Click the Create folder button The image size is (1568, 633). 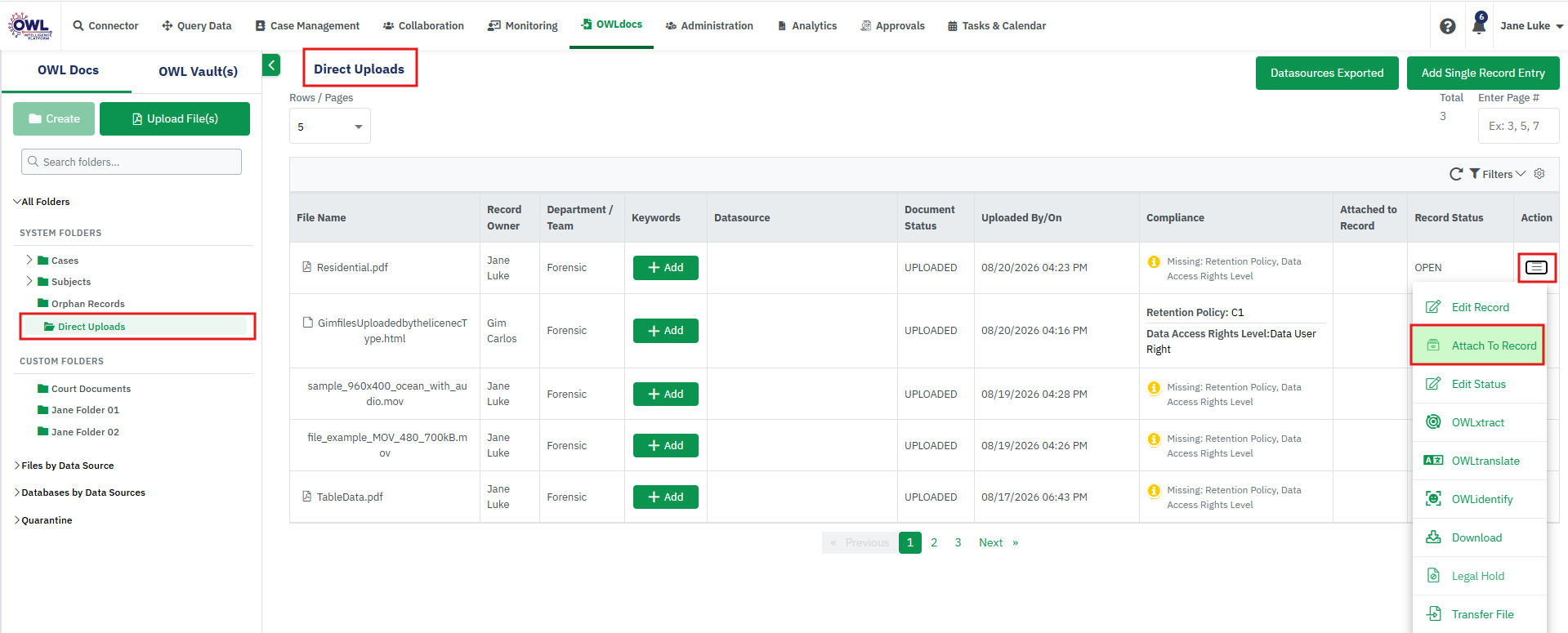pos(54,118)
